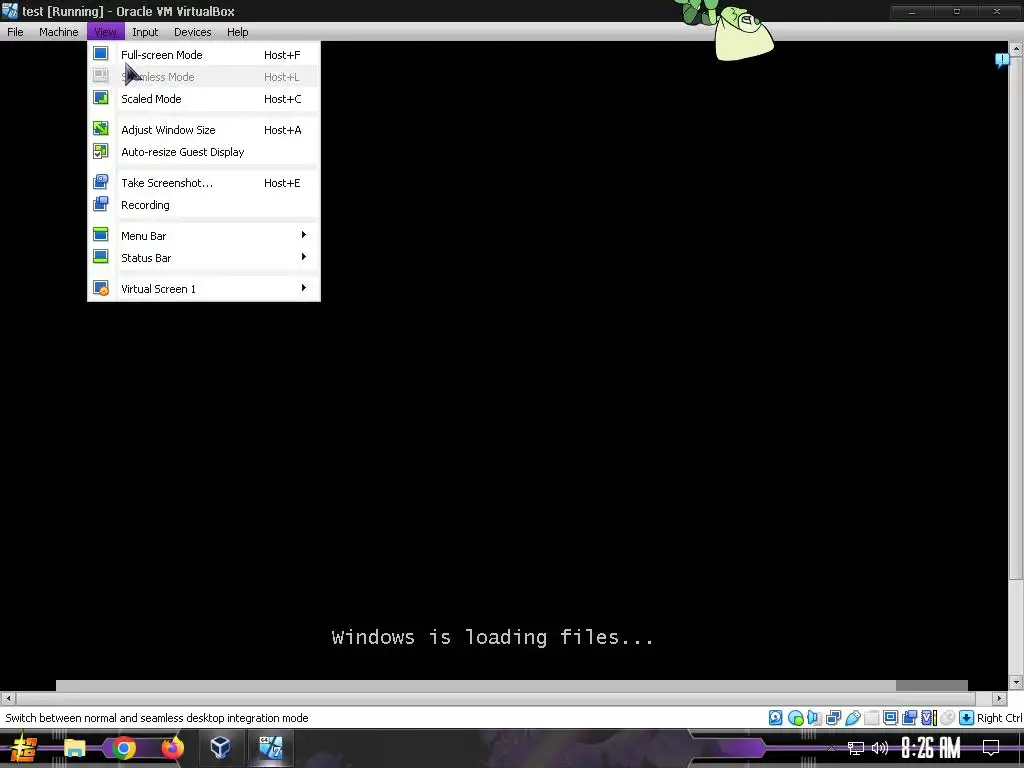Click the vertical scrollbar down arrow

[x=1016, y=682]
